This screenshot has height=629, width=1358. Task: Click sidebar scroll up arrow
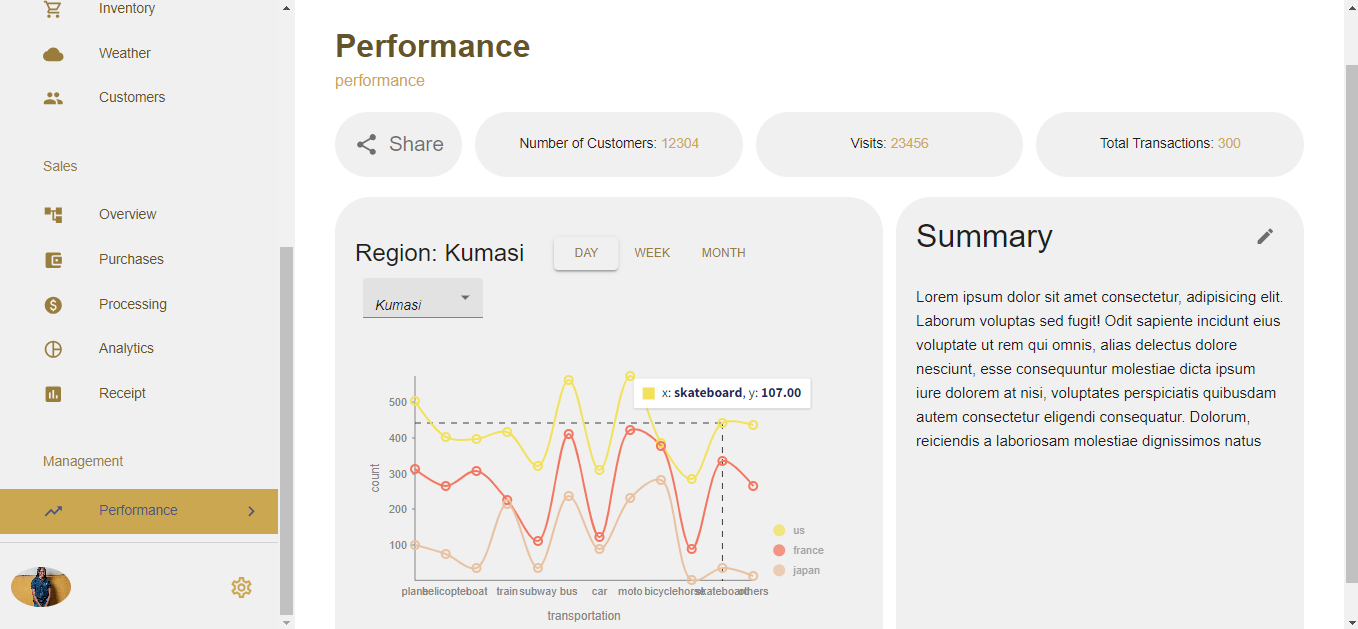coord(287,8)
